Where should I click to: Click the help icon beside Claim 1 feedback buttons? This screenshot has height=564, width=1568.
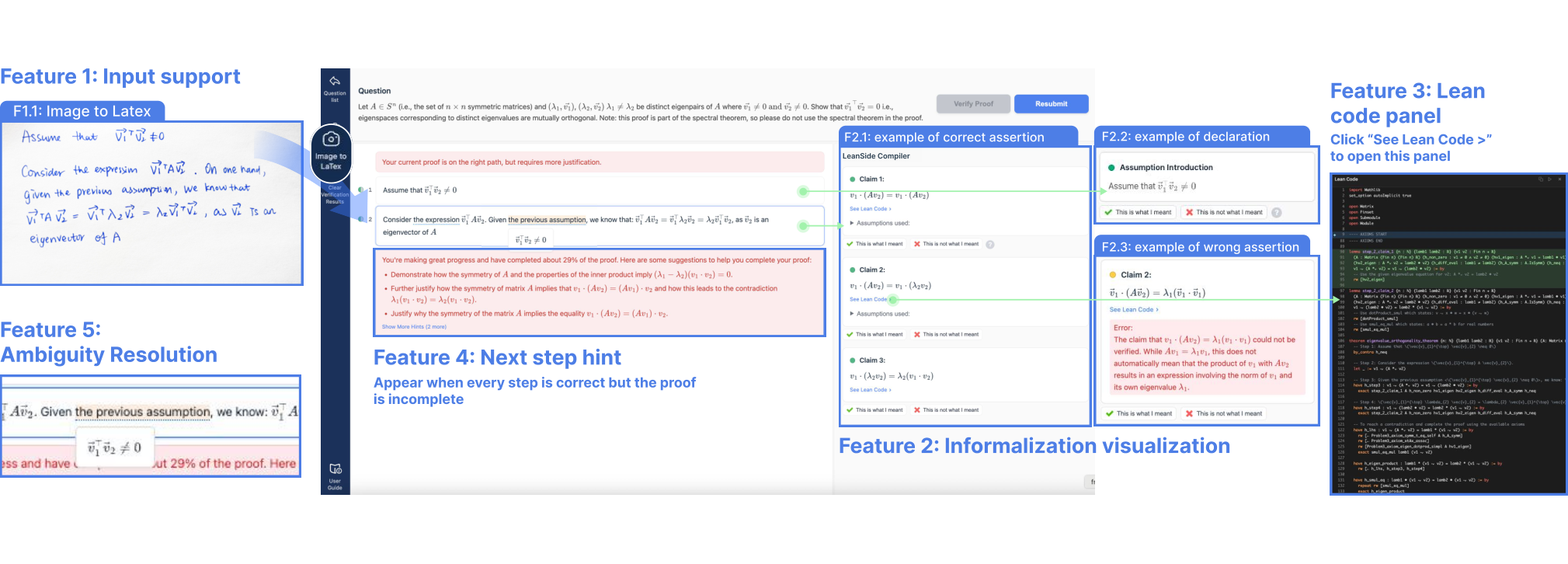tap(990, 244)
